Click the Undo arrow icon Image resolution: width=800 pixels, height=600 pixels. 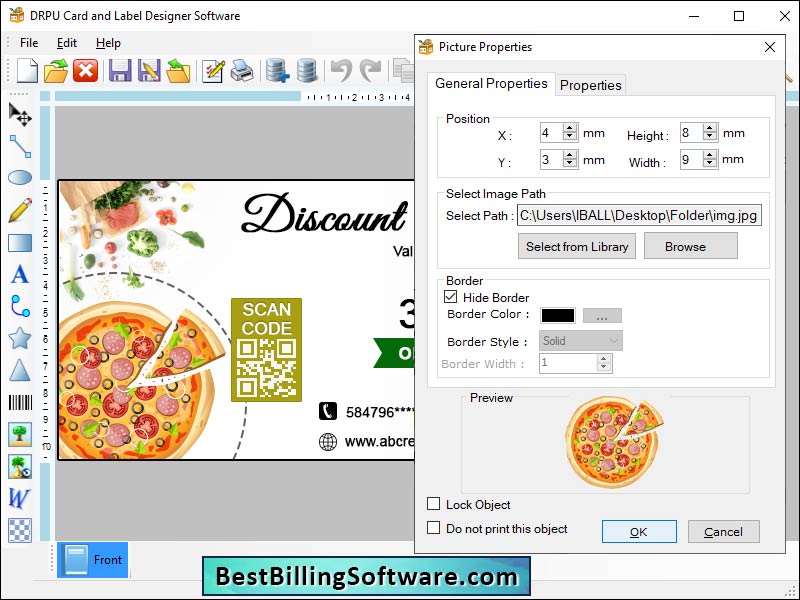[x=341, y=70]
